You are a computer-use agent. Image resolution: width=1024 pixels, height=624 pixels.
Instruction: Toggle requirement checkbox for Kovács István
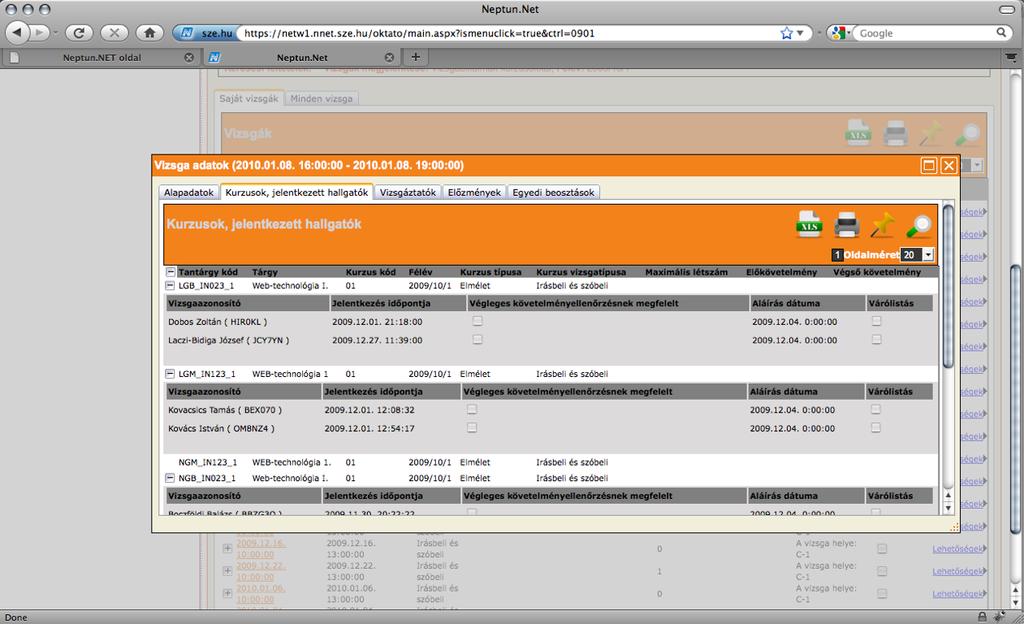pyautogui.click(x=472, y=428)
